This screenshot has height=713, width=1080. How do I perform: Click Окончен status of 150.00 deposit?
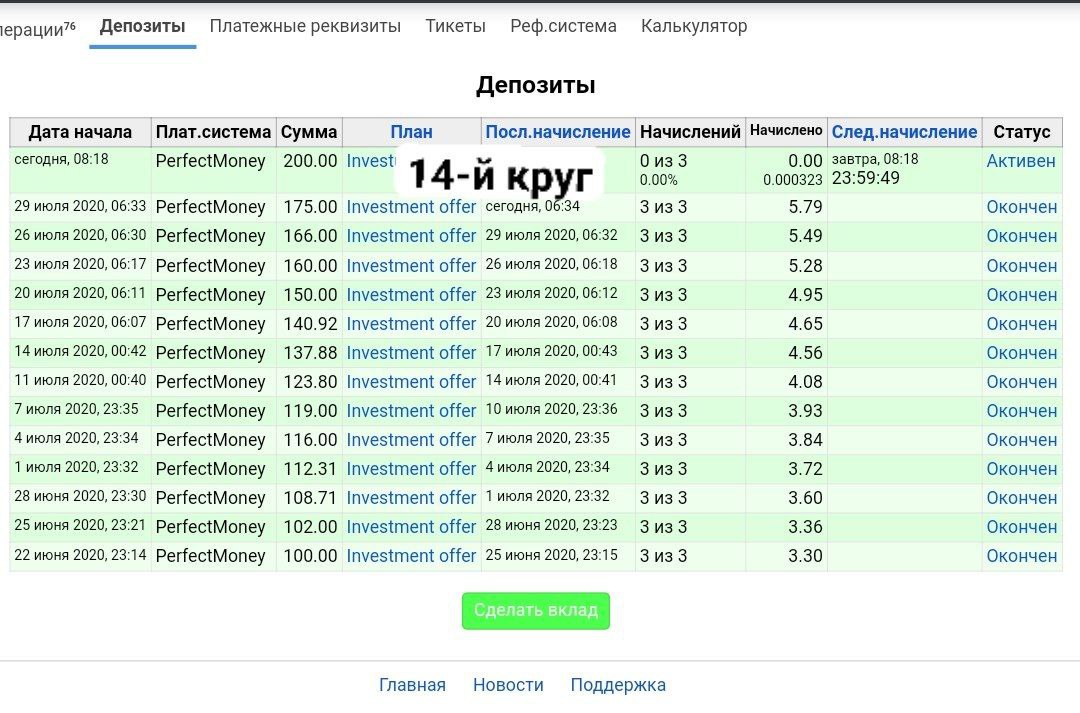(x=1021, y=294)
